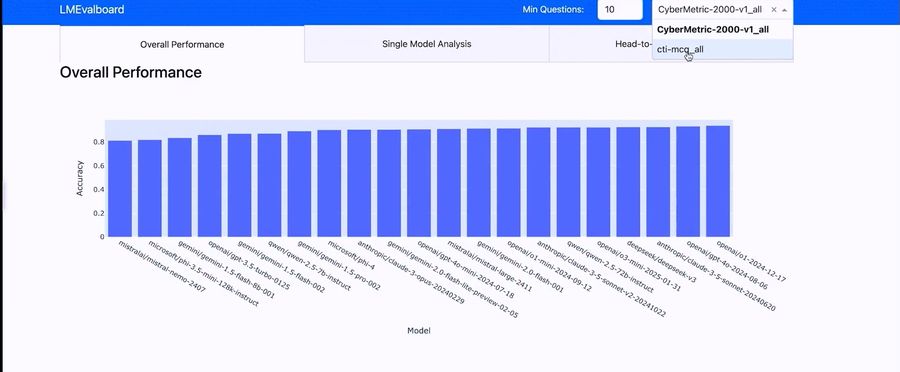Click the LMEvalboard title link
The image size is (900, 372).
click(92, 10)
